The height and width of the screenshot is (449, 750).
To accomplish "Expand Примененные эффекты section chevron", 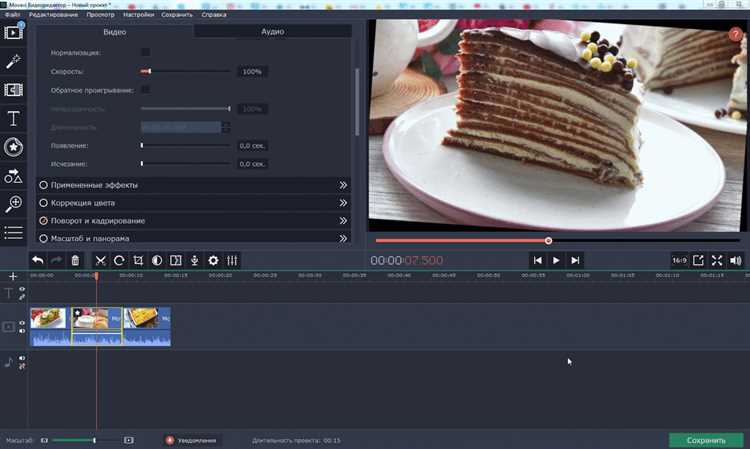I will pyautogui.click(x=343, y=185).
